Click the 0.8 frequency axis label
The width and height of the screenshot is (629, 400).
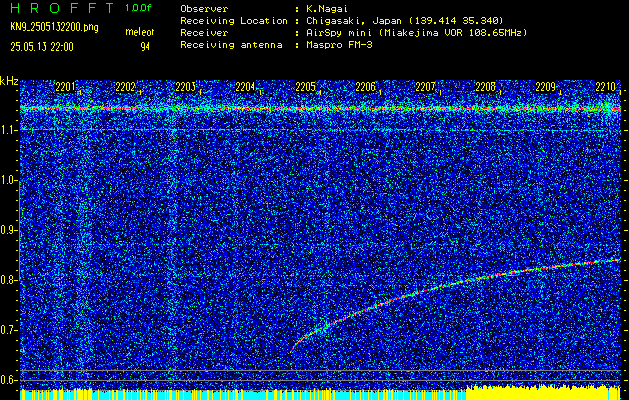point(8,280)
